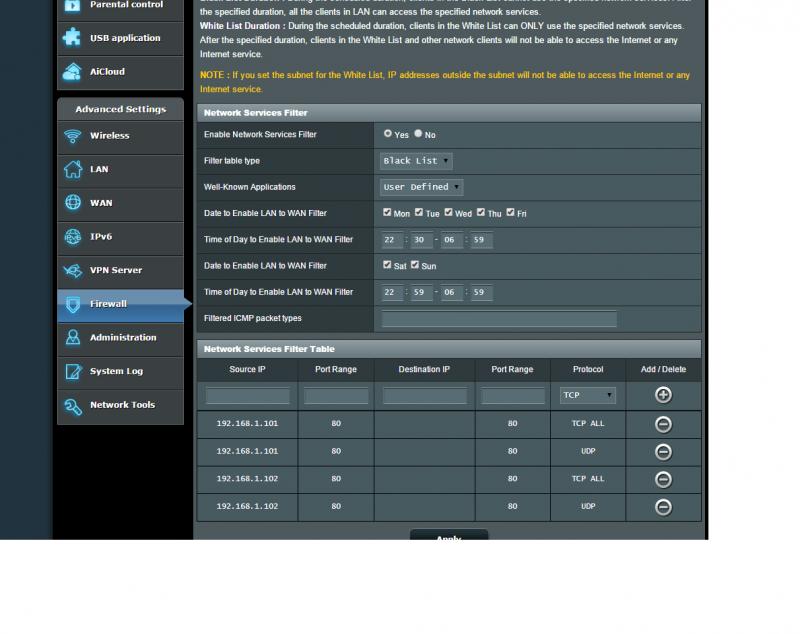The image size is (800, 634).
Task: Open the IPv6 settings page
Action: click(x=120, y=237)
